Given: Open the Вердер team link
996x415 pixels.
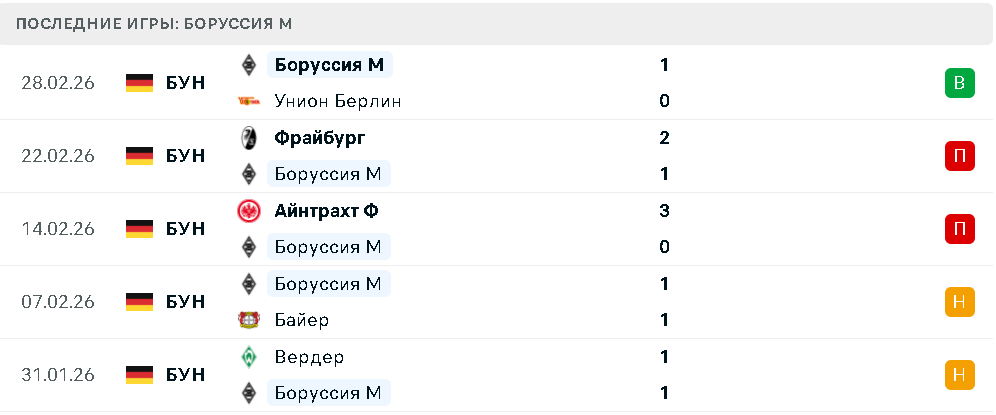Looking at the screenshot, I should coord(309,357).
